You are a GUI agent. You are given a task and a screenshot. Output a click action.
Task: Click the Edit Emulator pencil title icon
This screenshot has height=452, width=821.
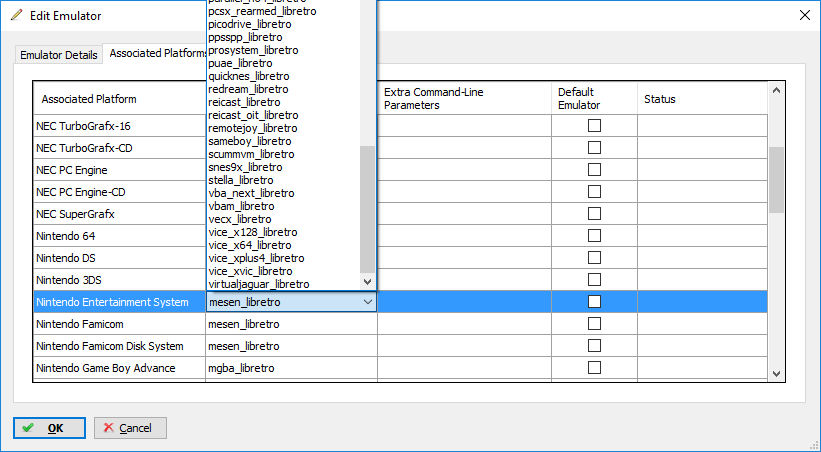[17, 15]
